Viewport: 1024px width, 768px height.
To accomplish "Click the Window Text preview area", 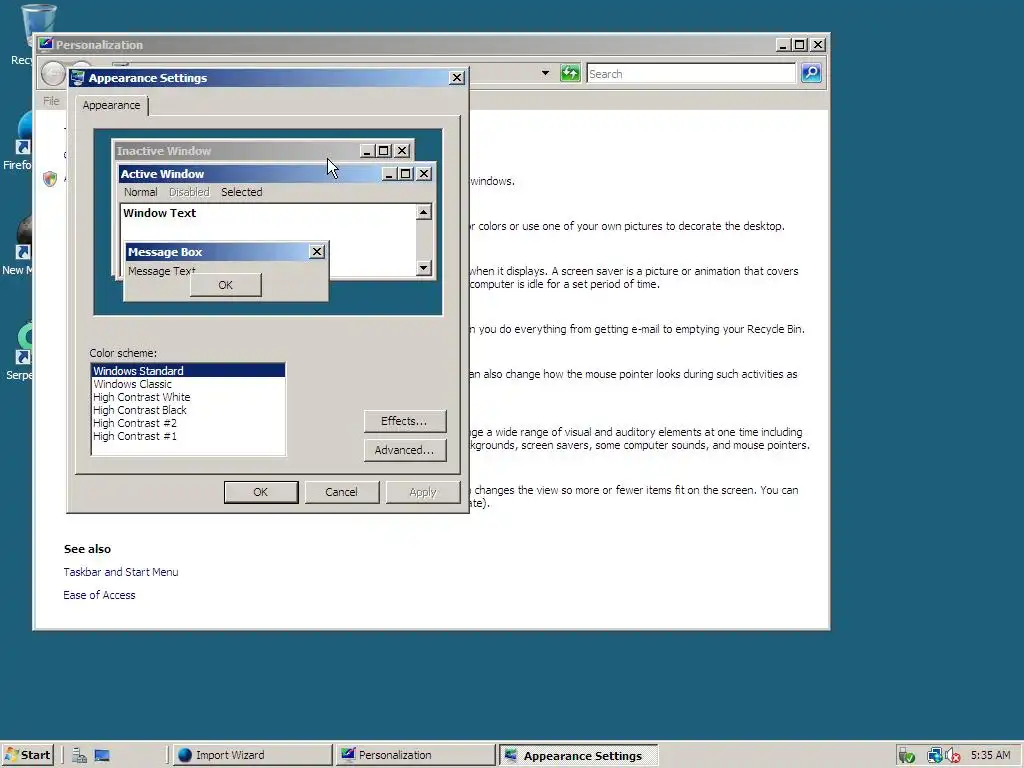I will point(268,222).
